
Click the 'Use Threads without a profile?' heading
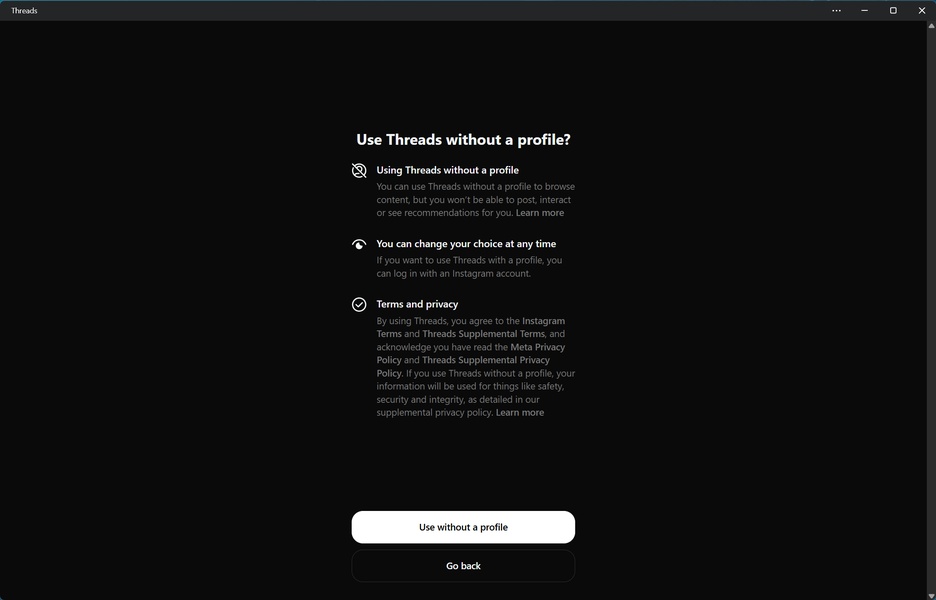pos(463,140)
